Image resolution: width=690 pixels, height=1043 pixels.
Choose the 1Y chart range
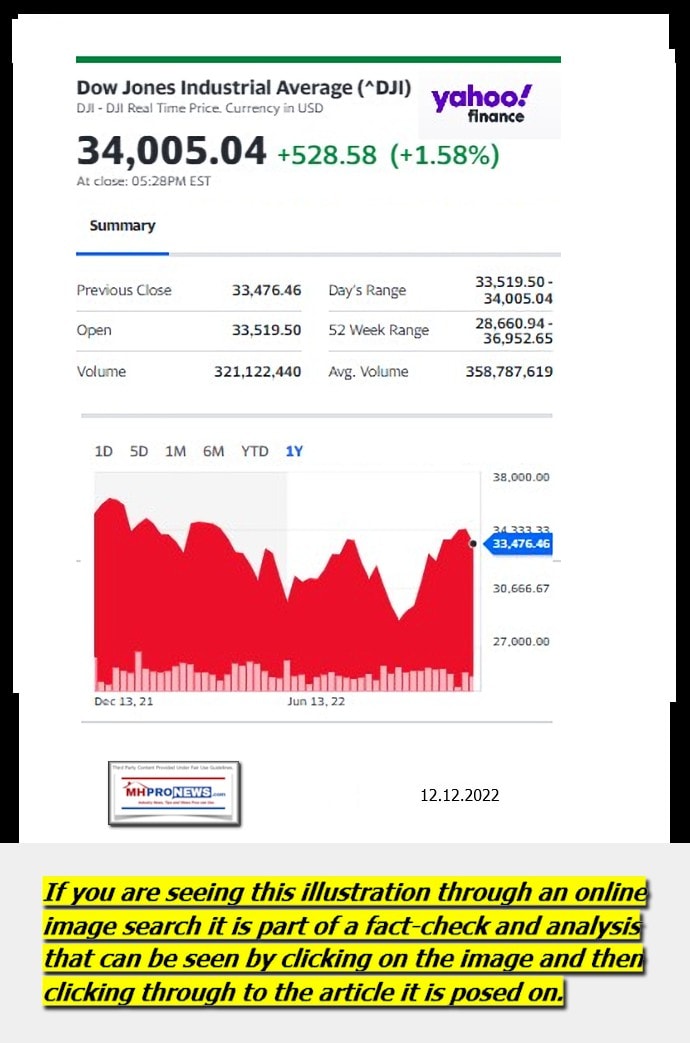pyautogui.click(x=294, y=451)
